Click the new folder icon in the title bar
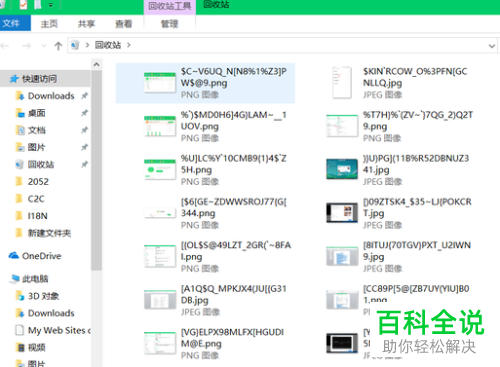Image resolution: width=500 pixels, height=367 pixels. point(38,5)
